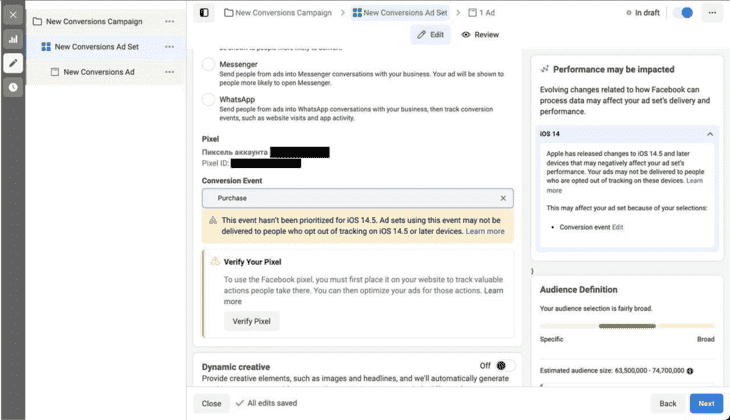Open the bar chart insights icon in the left rail

pyautogui.click(x=13, y=39)
